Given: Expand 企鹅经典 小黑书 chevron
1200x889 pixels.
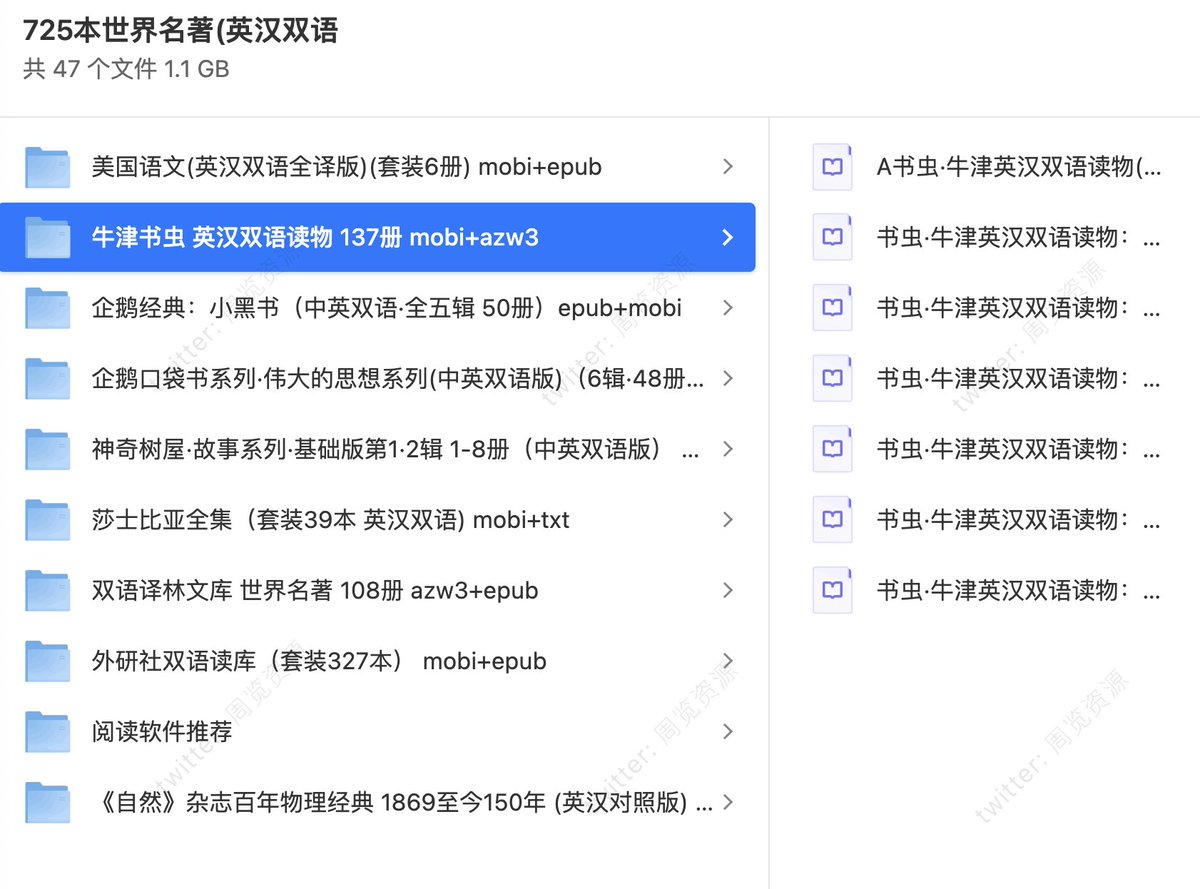Looking at the screenshot, I should point(728,308).
